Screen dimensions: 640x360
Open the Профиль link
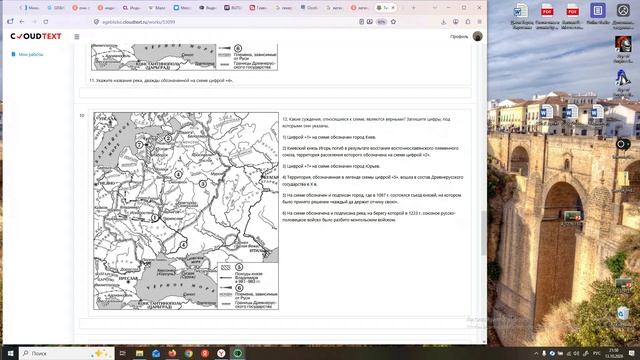(459, 37)
